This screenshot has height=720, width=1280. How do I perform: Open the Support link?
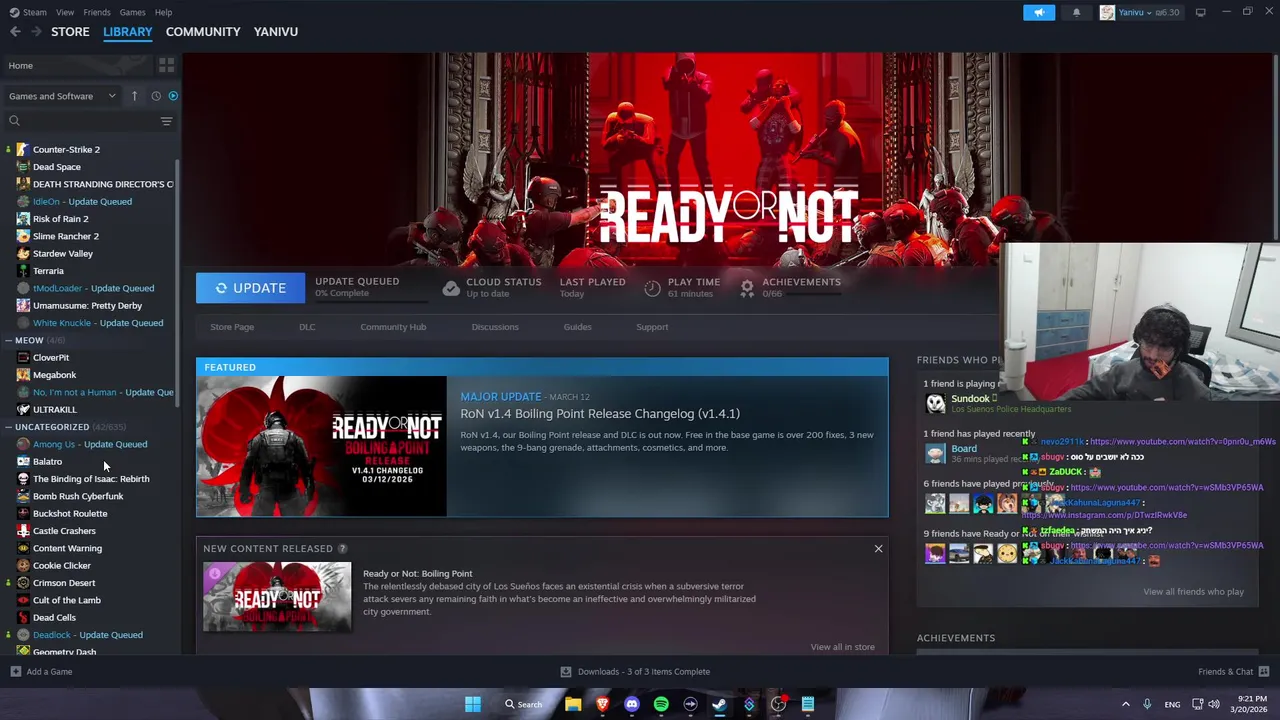click(x=652, y=327)
